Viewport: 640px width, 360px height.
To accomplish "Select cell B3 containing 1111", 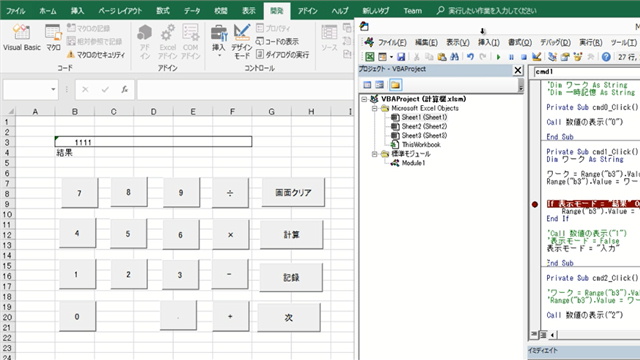I will [153, 142].
